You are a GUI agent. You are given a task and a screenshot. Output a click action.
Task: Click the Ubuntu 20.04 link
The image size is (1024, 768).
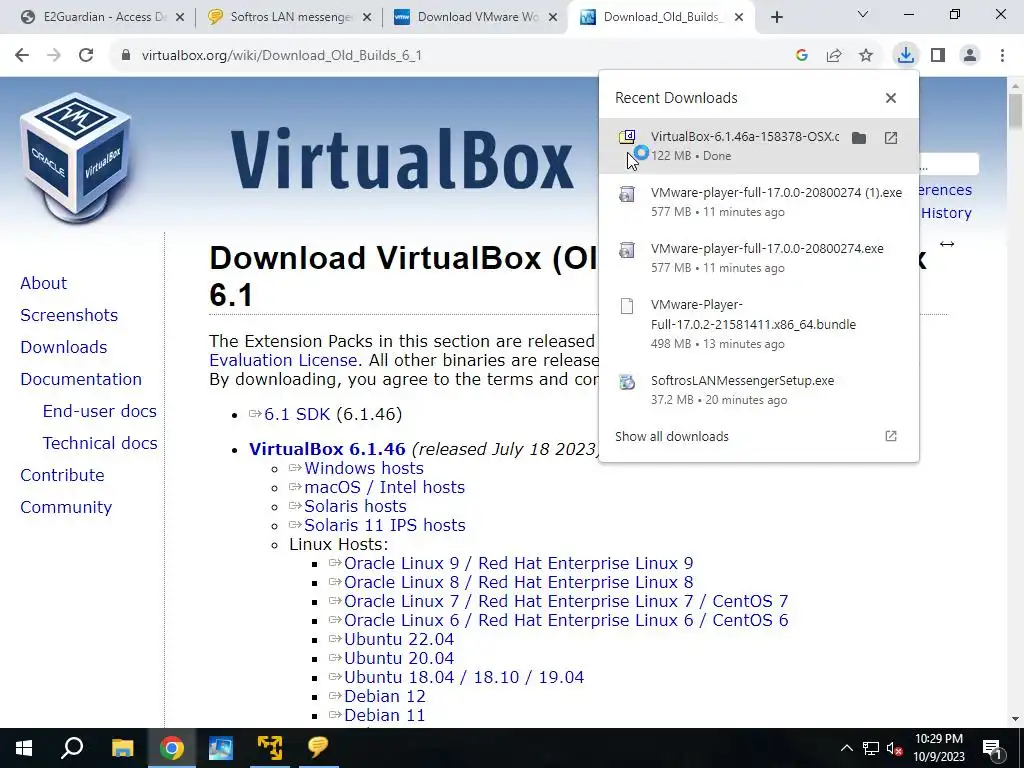399,658
